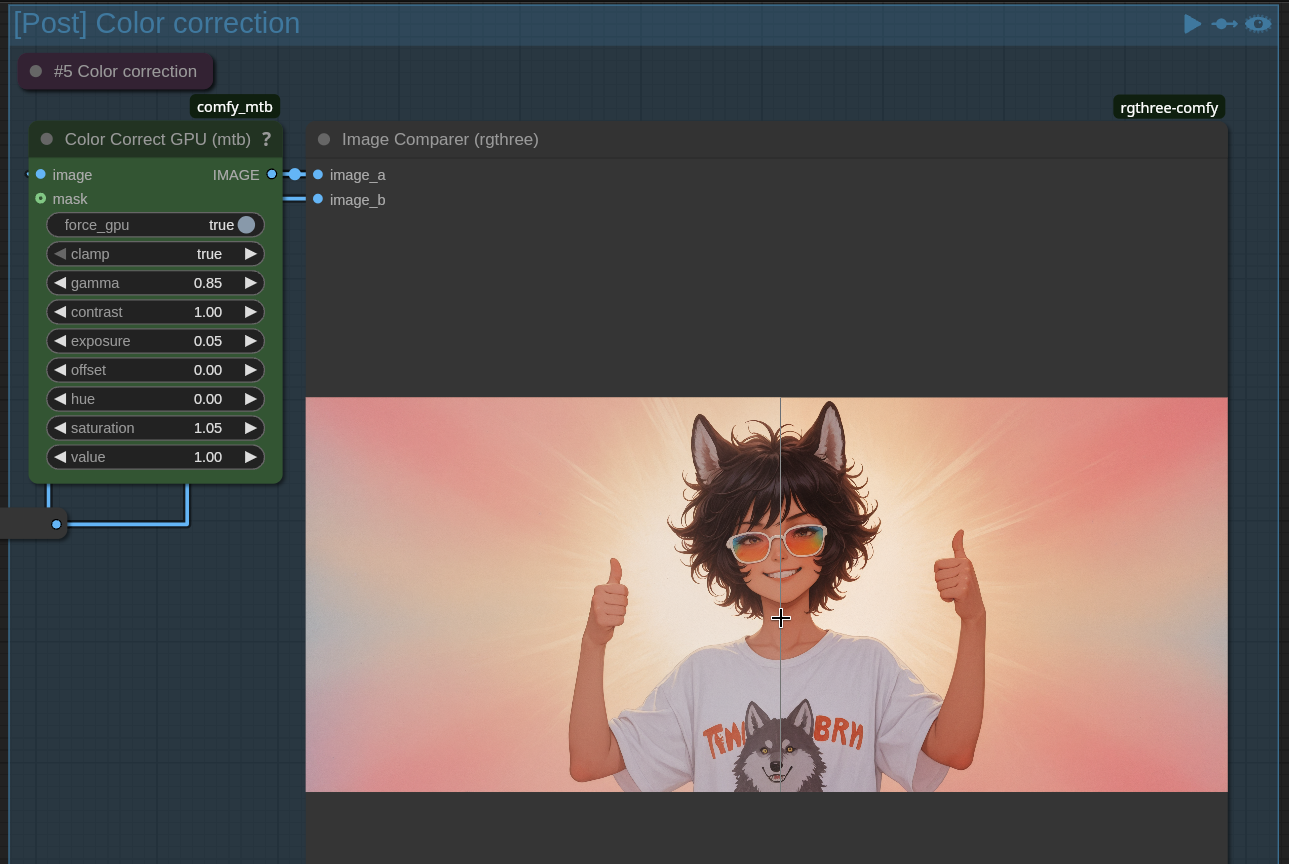1289x864 pixels.
Task: Collapse the #5 Color correction node dot
Action: click(36, 71)
